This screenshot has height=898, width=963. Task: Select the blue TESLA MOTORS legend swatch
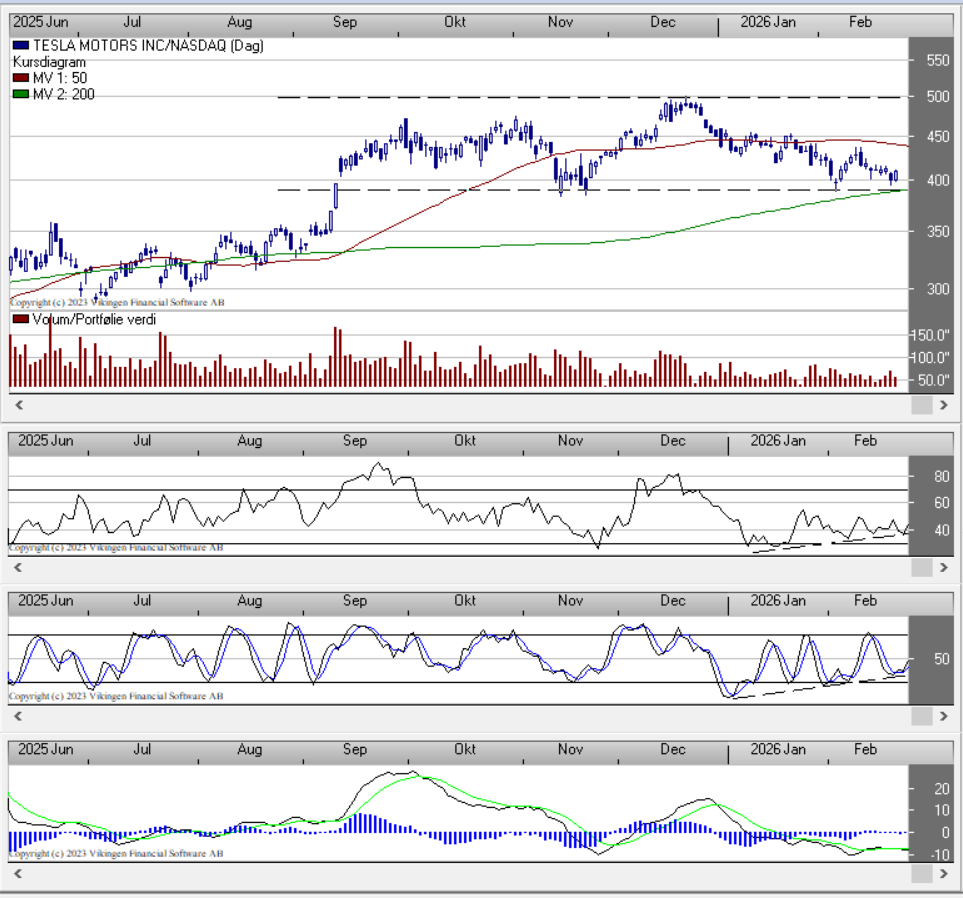coord(20,46)
